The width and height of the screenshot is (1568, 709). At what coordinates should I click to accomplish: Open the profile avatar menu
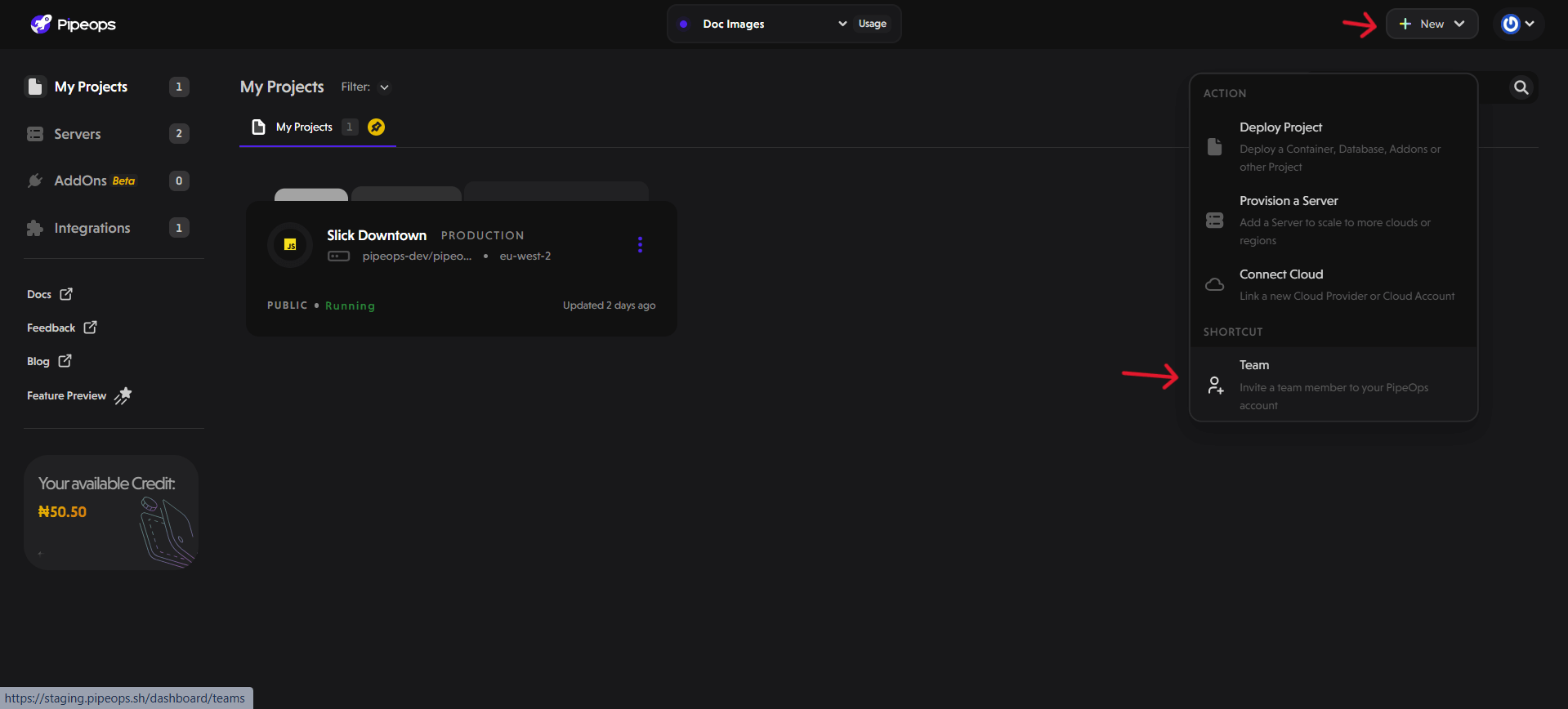pyautogui.click(x=1518, y=24)
